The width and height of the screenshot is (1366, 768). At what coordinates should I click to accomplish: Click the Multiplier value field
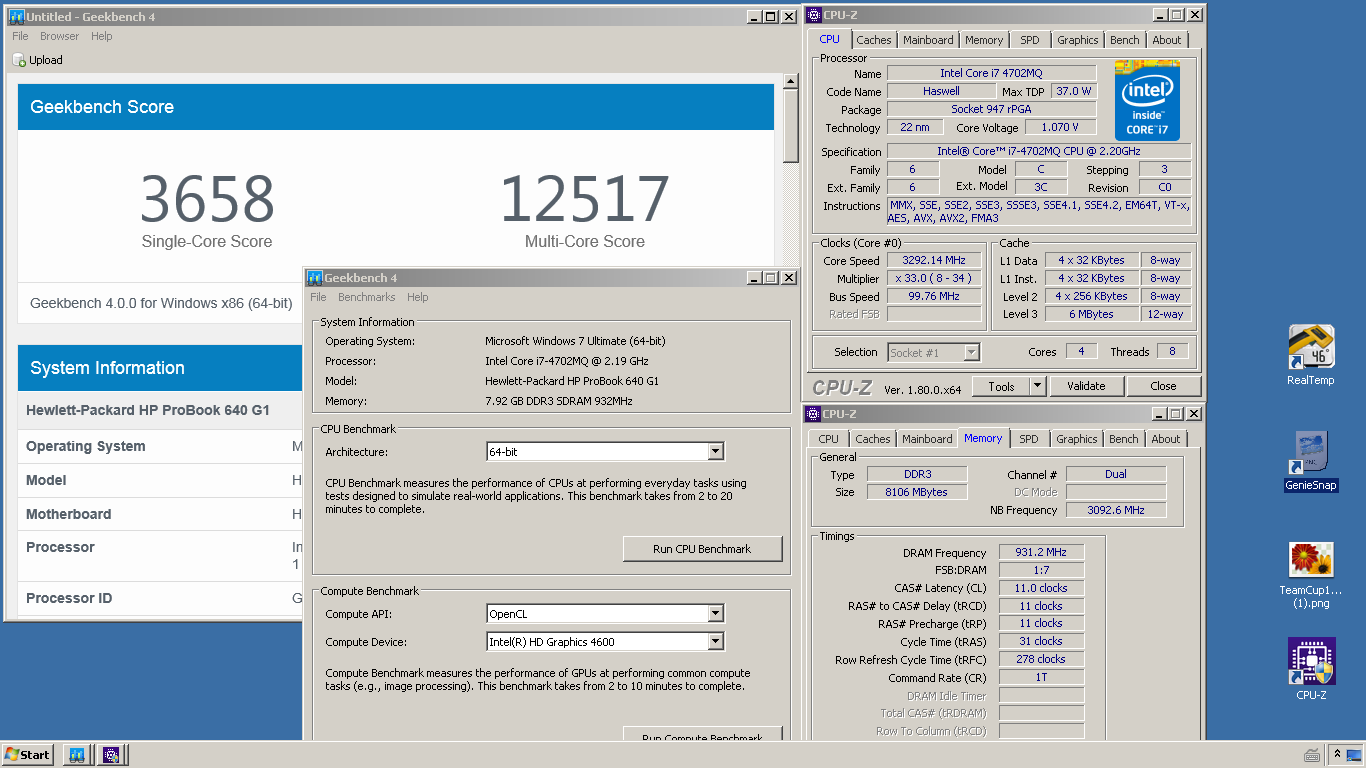click(x=935, y=279)
